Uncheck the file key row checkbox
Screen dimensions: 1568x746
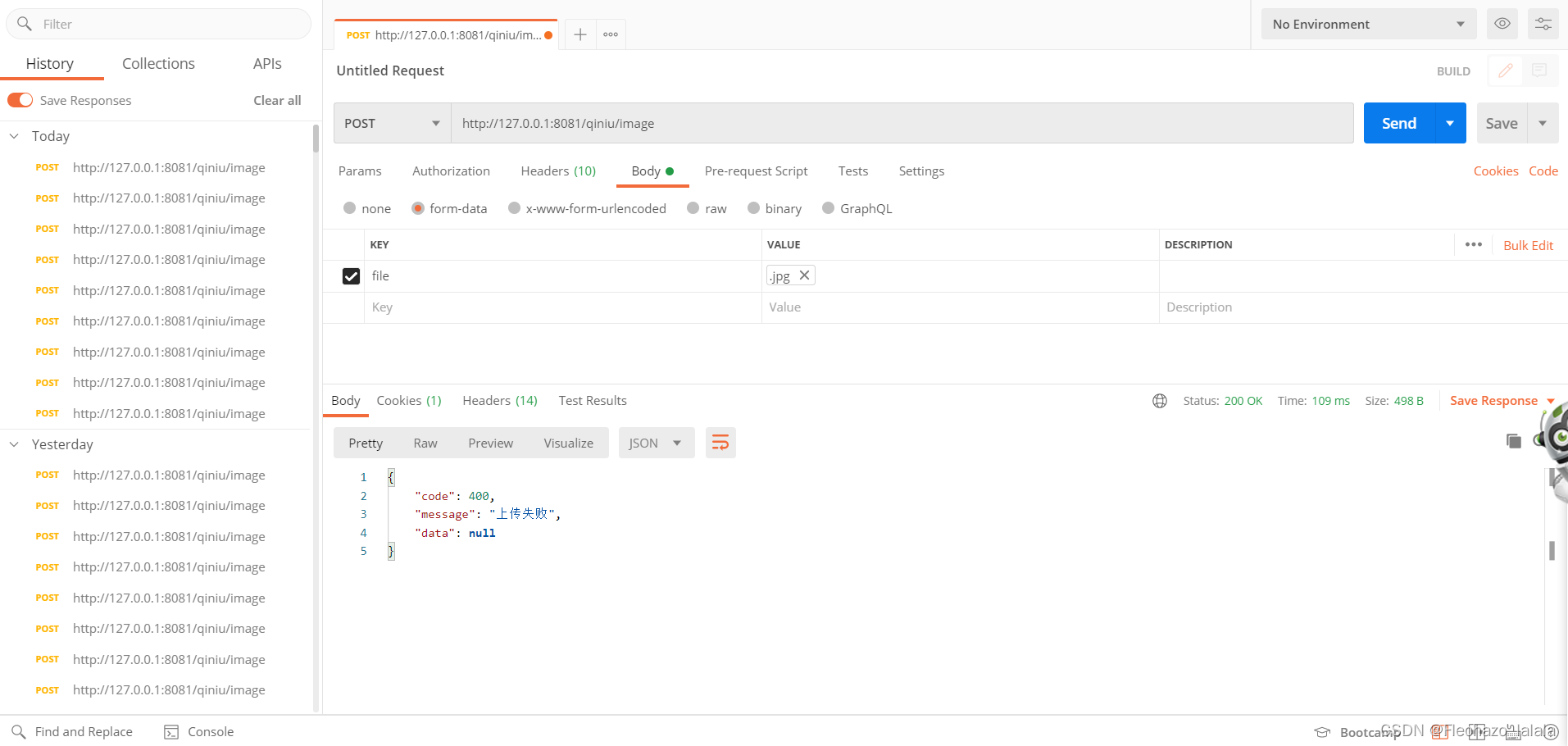(351, 276)
